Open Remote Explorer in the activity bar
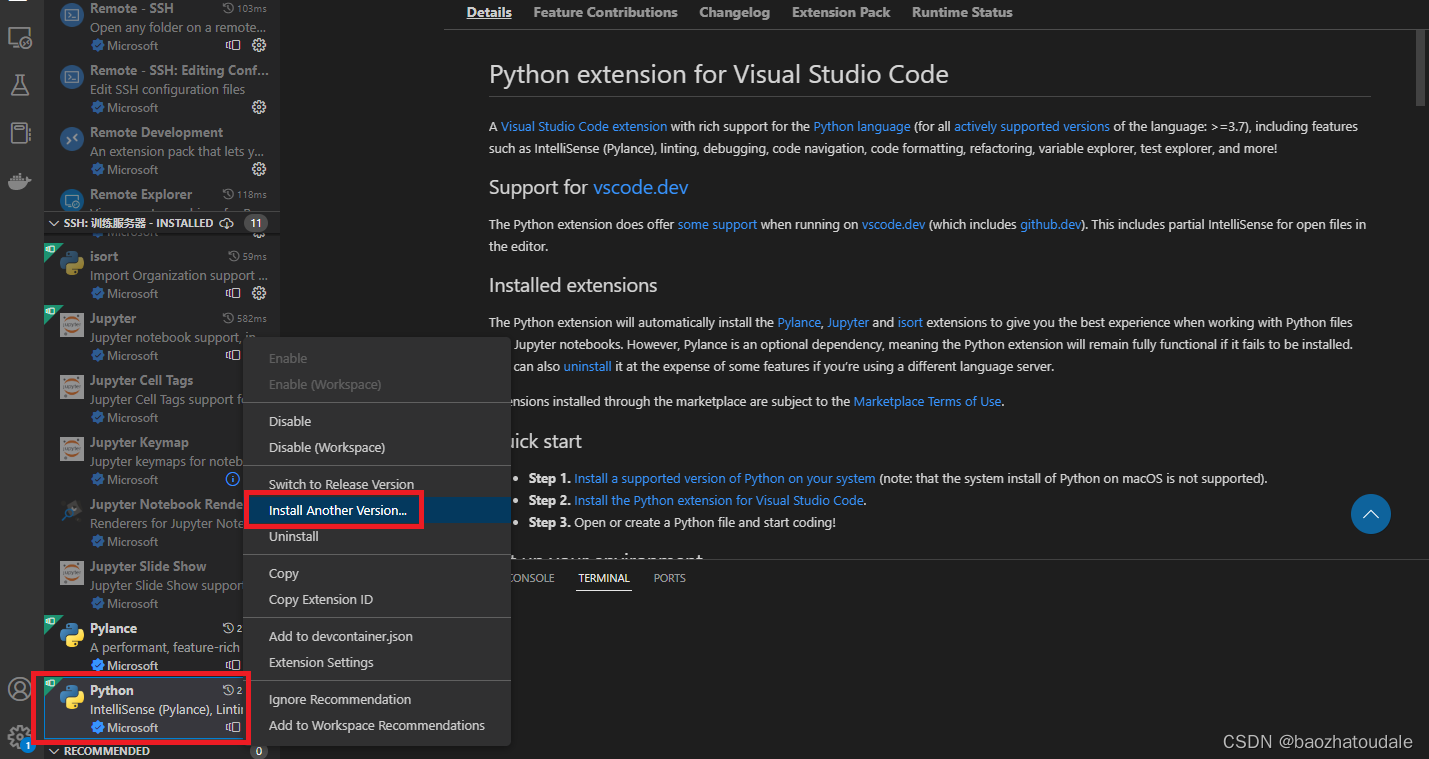Image resolution: width=1429 pixels, height=759 pixels. click(x=20, y=38)
